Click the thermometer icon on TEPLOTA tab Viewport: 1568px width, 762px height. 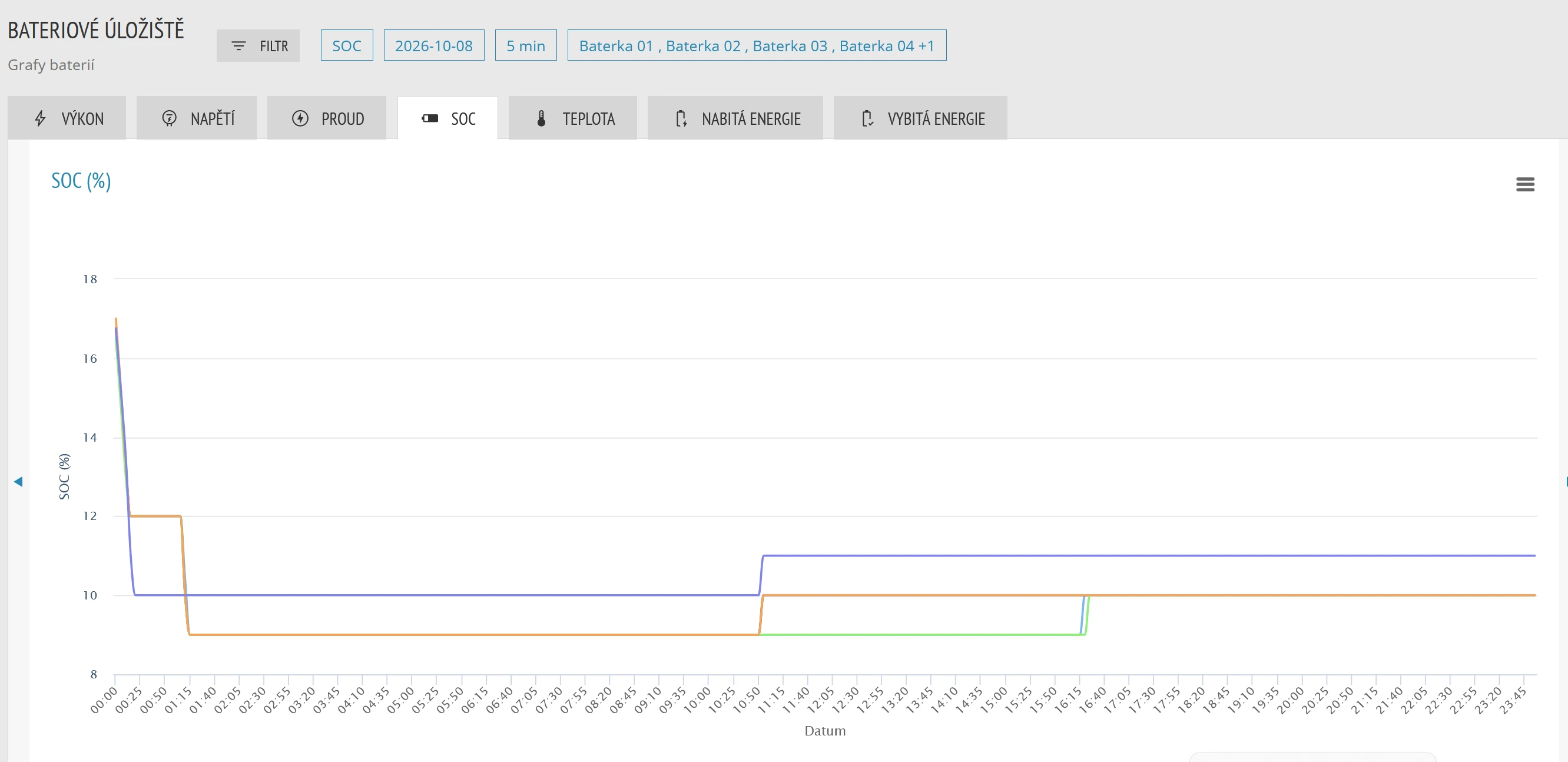click(541, 118)
